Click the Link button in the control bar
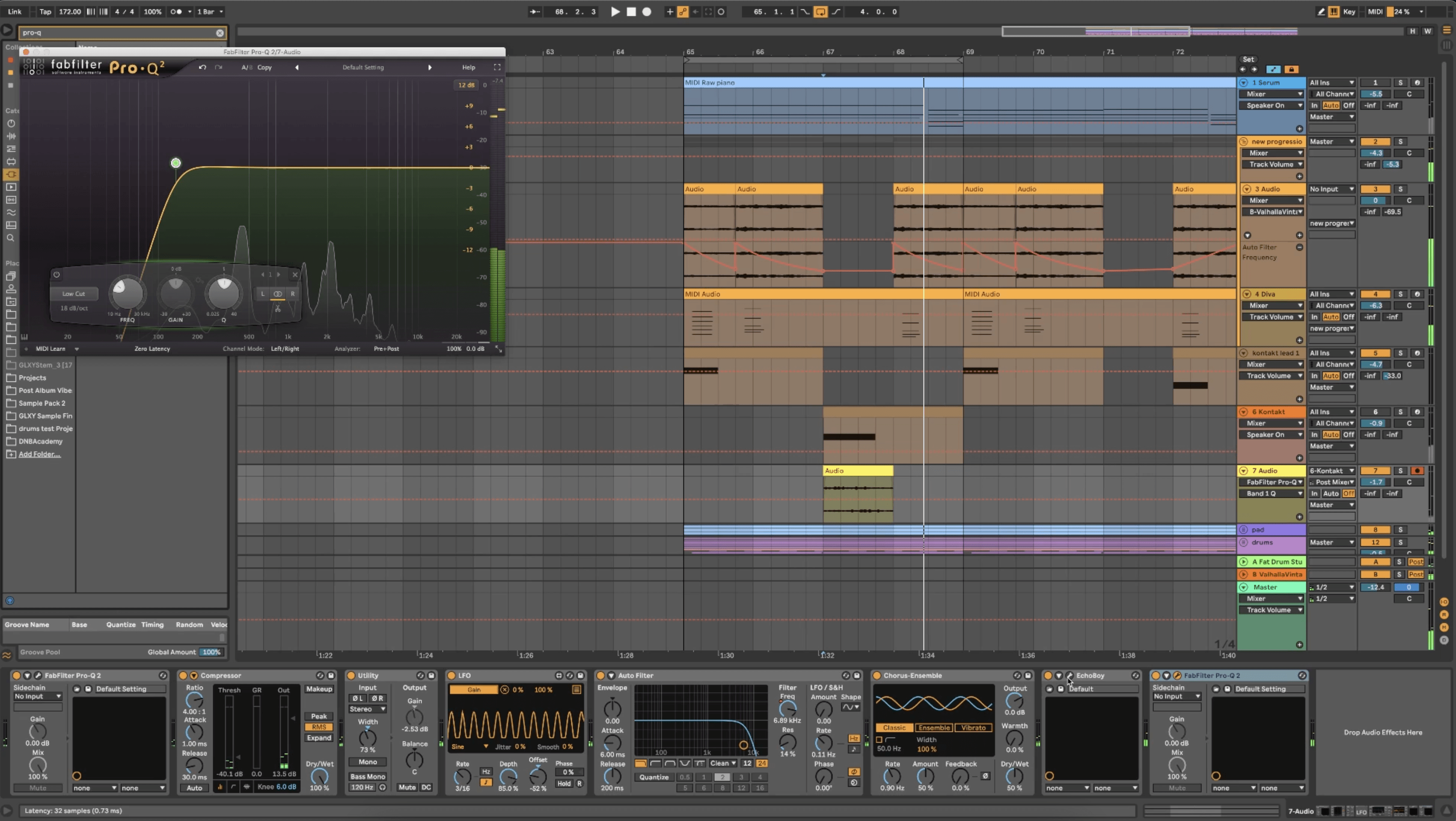 click(15, 11)
